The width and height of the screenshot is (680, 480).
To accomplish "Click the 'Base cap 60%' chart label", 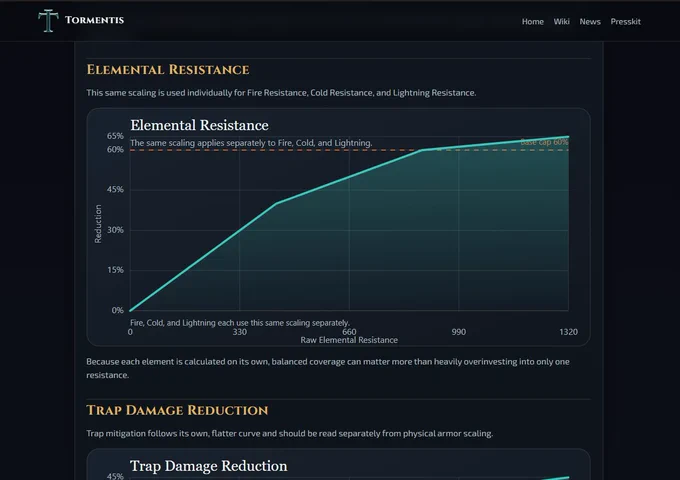I will (x=544, y=142).
